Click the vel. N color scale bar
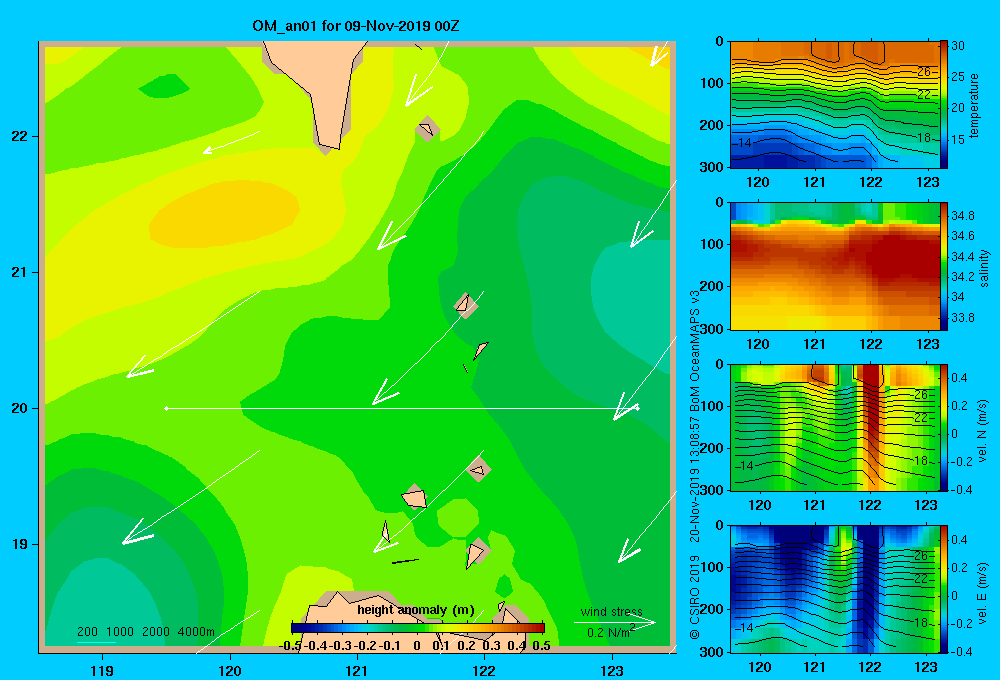The height and width of the screenshot is (680, 1000). click(x=944, y=427)
